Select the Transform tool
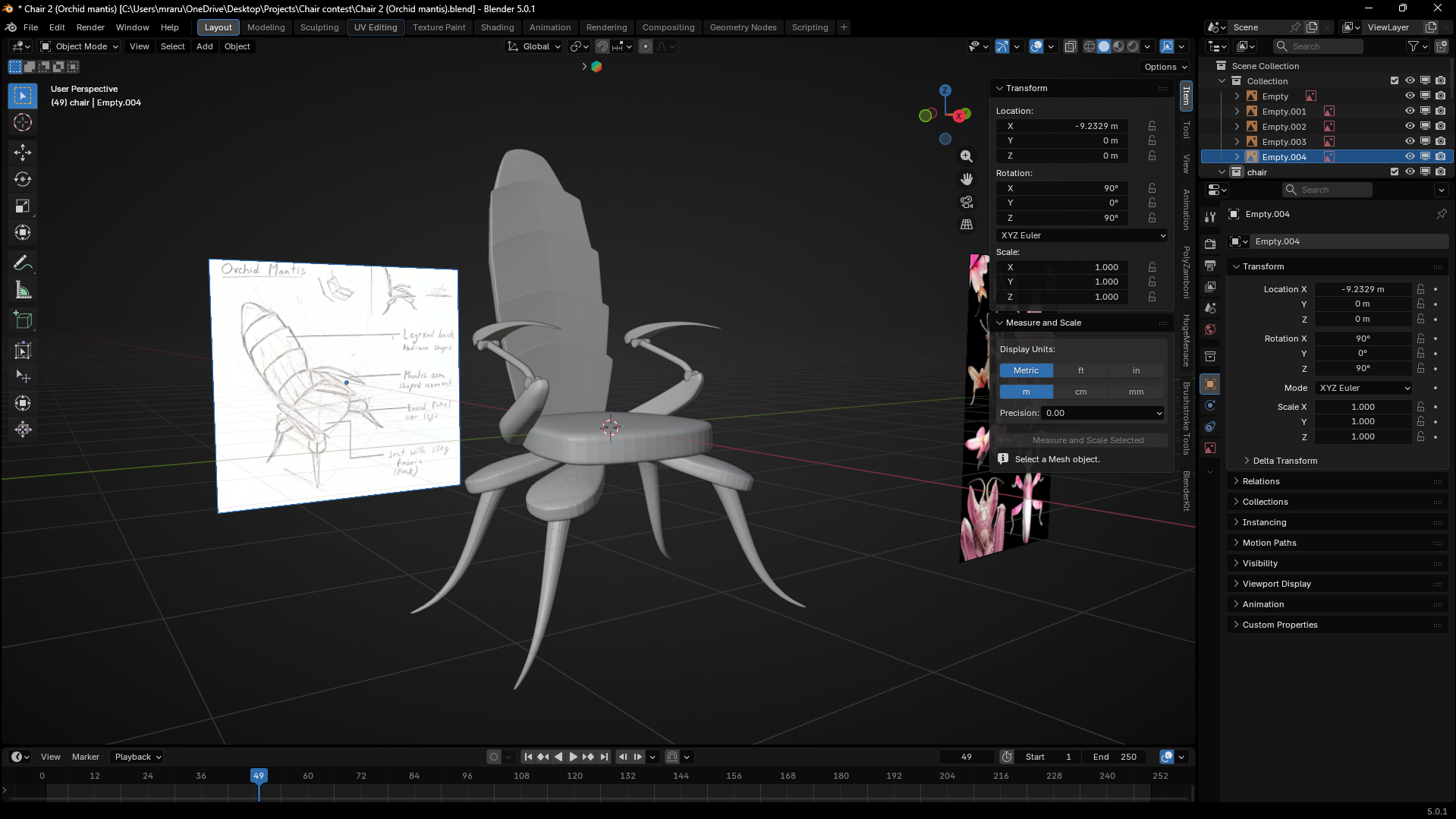The image size is (1456, 819). coord(23,232)
